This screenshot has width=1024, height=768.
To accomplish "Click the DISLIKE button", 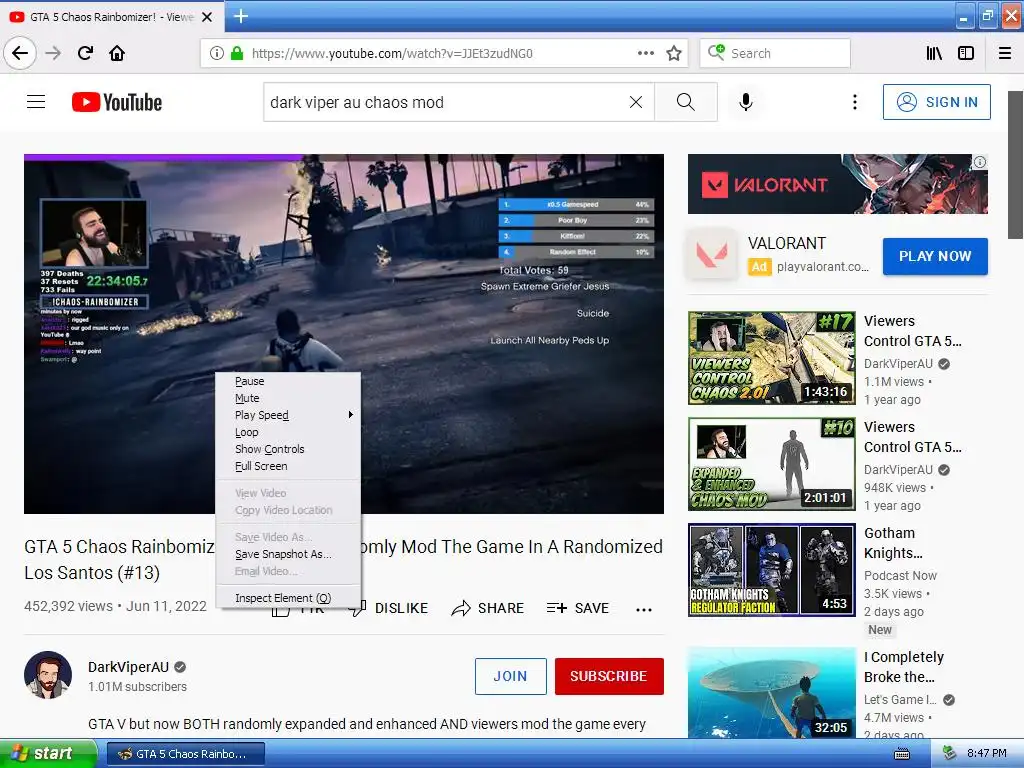I will (x=390, y=608).
